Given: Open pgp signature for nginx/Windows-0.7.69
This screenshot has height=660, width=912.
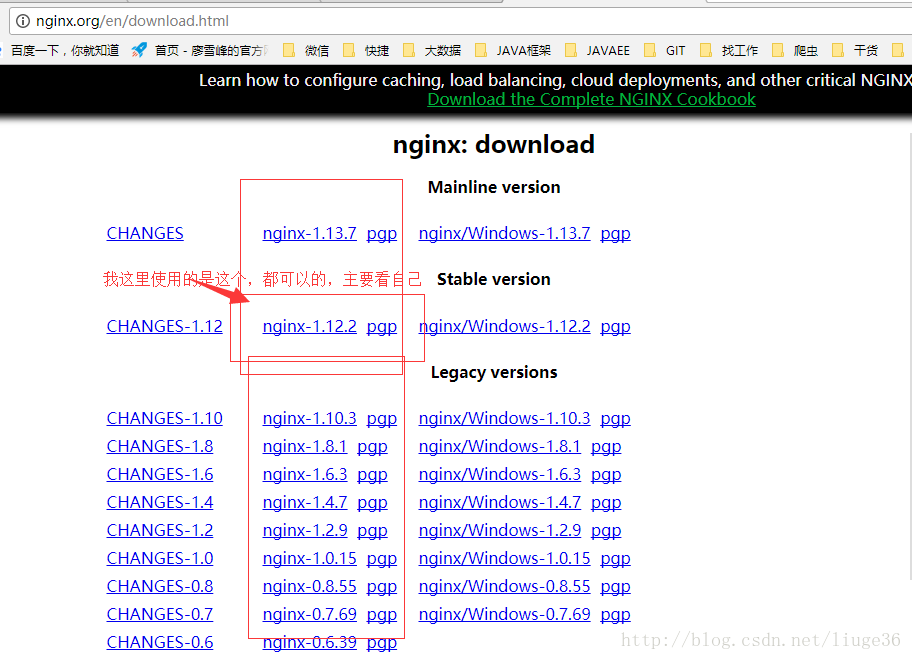Looking at the screenshot, I should (615, 614).
